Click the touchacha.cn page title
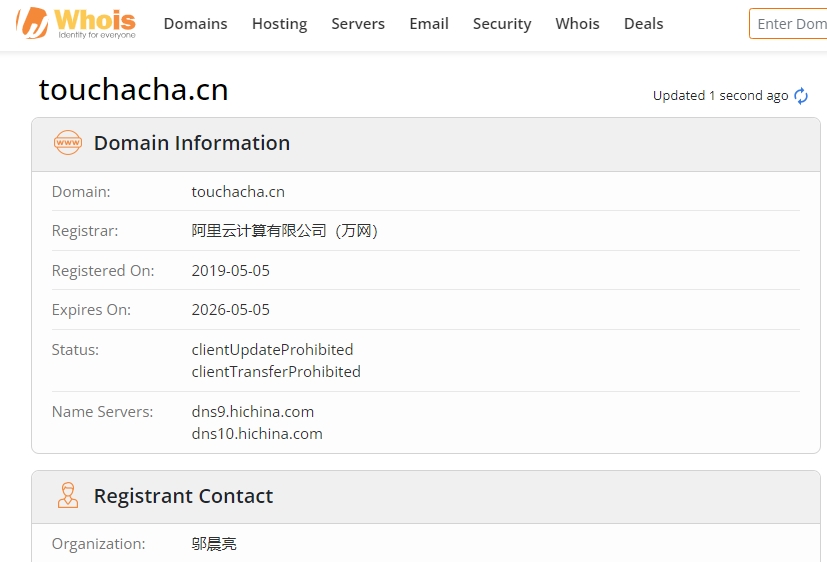The width and height of the screenshot is (827, 562). point(134,90)
